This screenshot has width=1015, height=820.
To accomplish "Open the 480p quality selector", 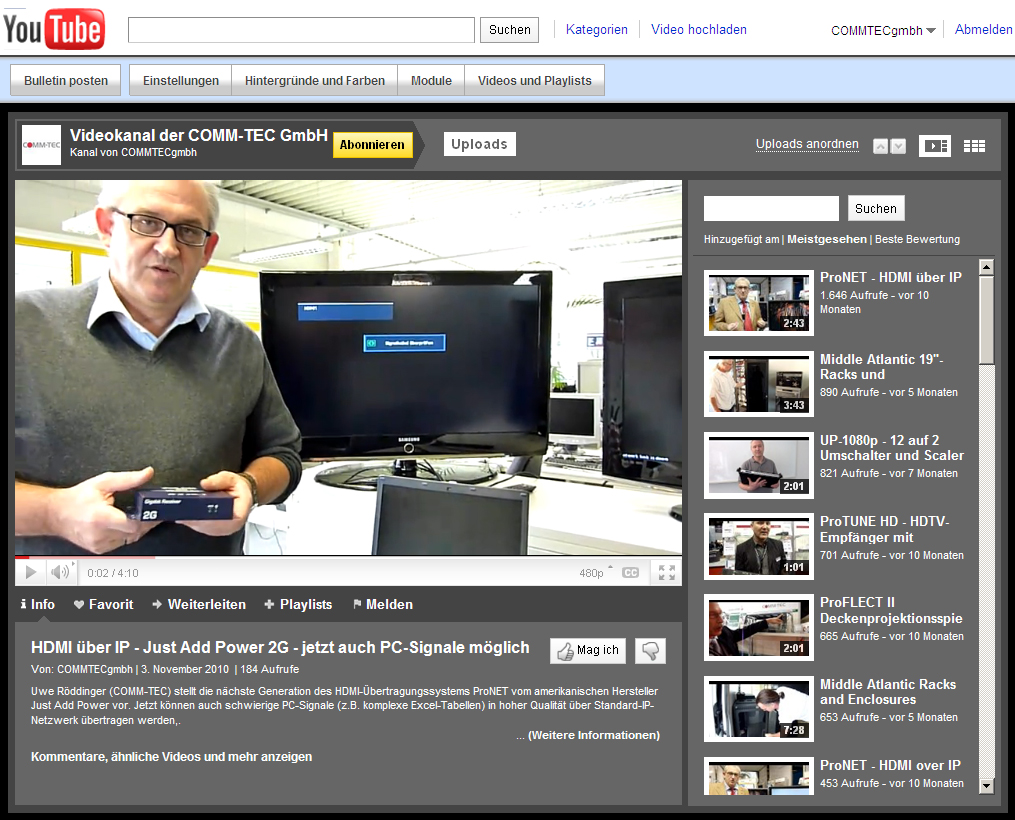I will pyautogui.click(x=596, y=573).
